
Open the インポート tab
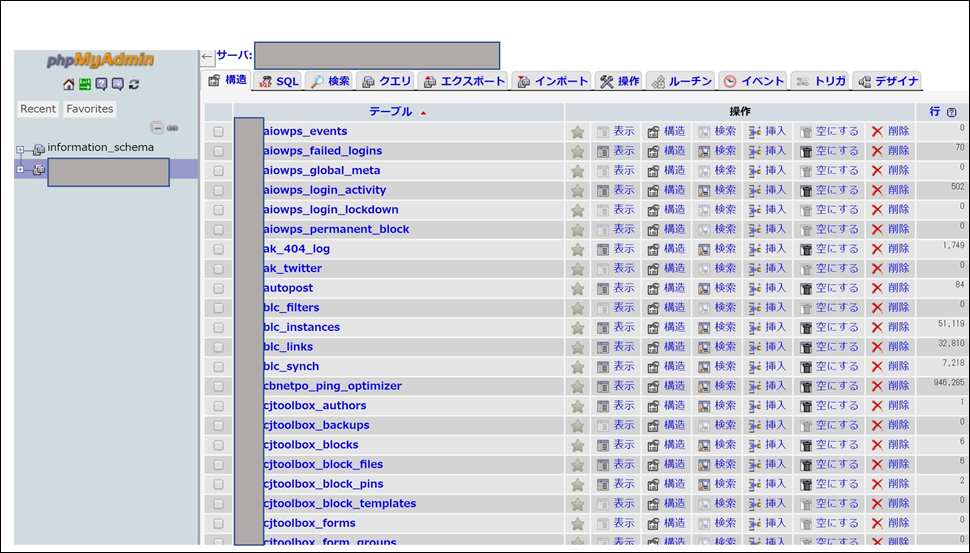(552, 82)
